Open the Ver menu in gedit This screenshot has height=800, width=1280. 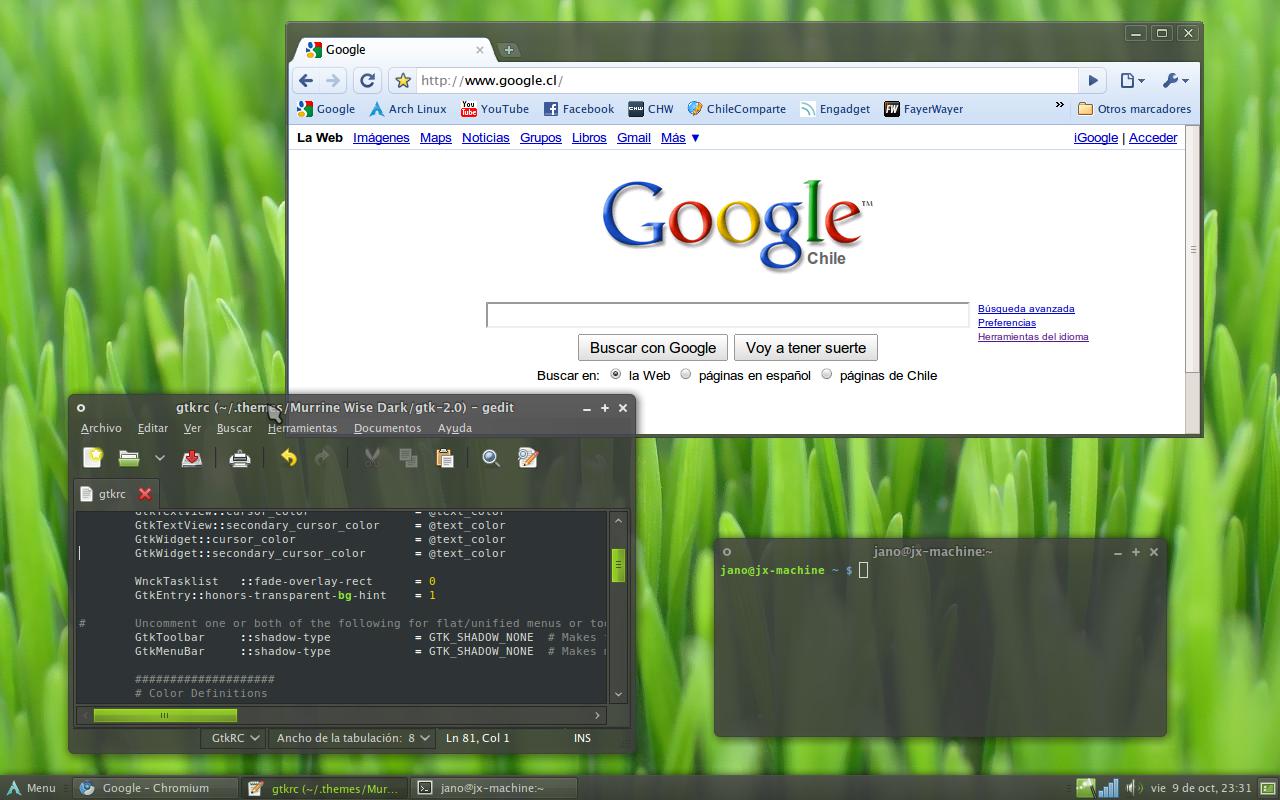click(x=192, y=428)
